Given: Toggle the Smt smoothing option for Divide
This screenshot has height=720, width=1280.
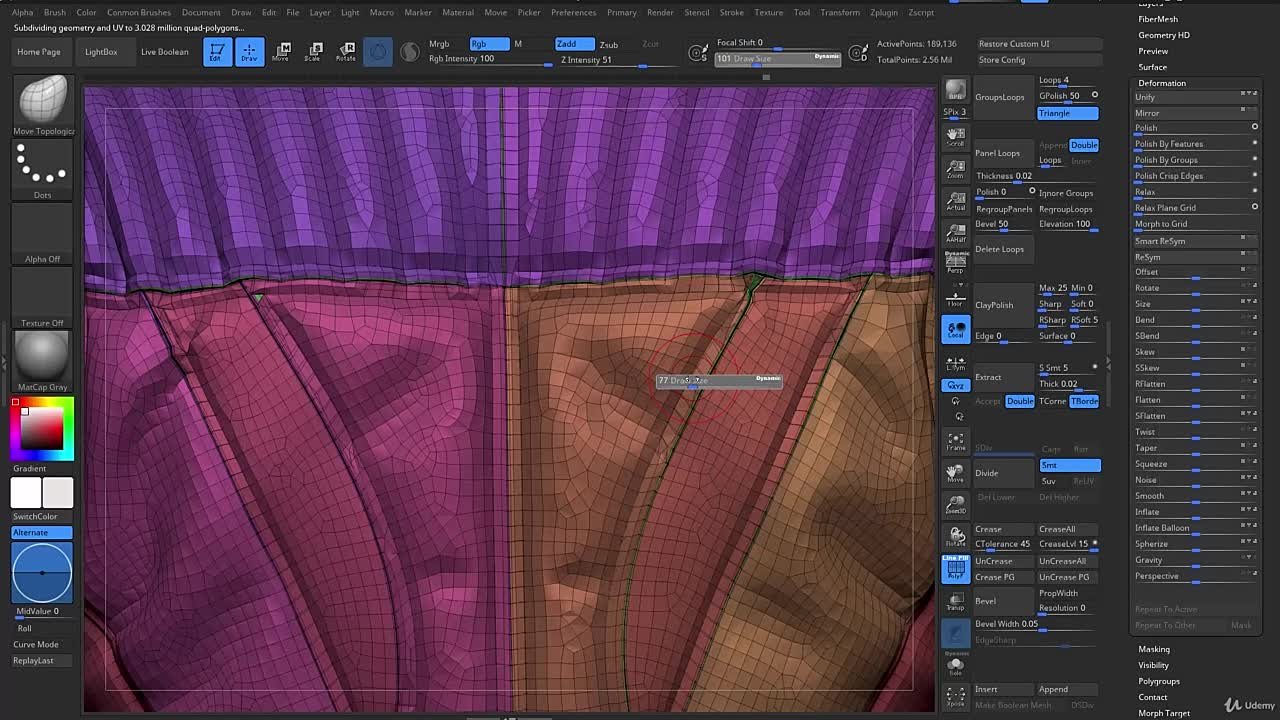Looking at the screenshot, I should [1069, 465].
